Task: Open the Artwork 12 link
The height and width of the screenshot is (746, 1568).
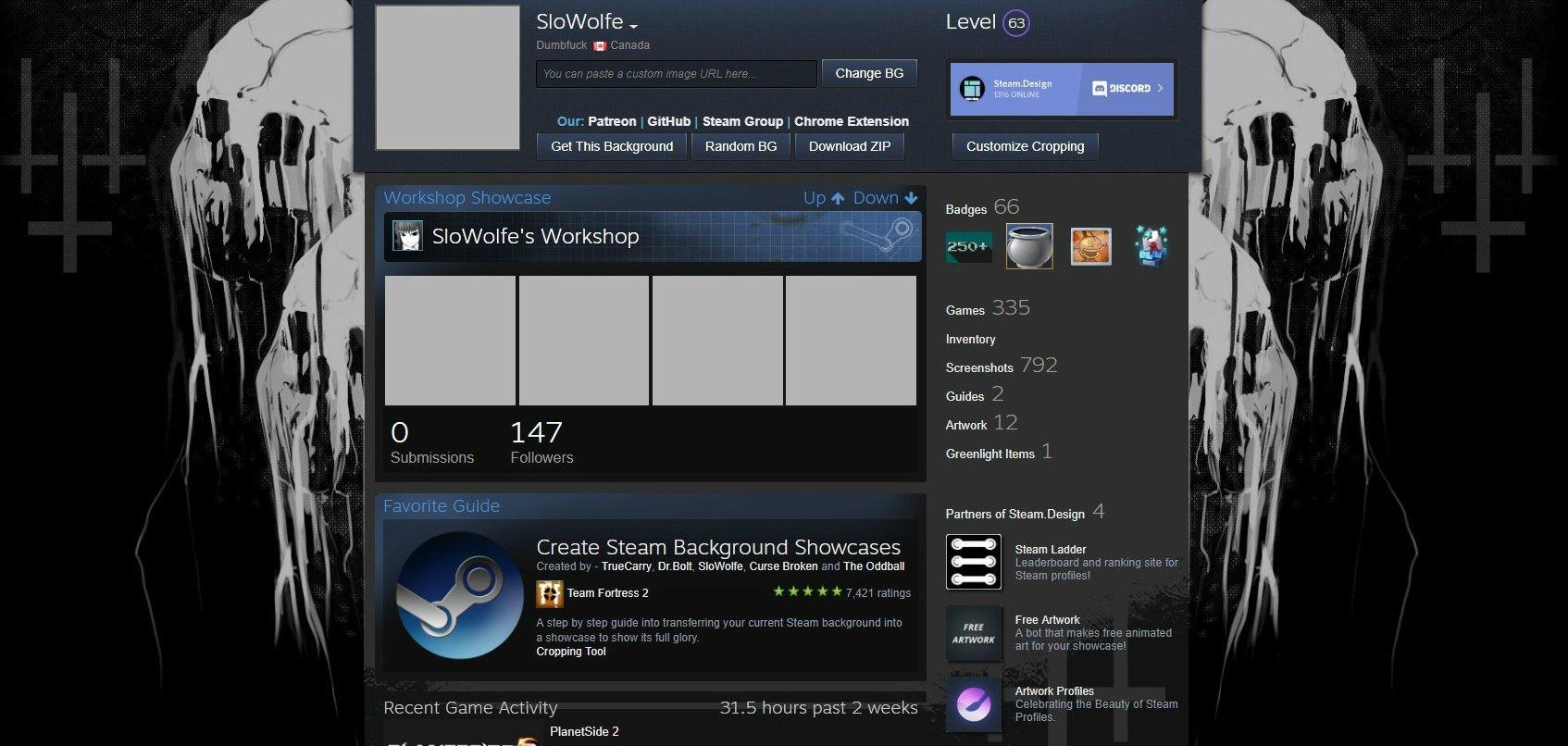Action: 982,423
